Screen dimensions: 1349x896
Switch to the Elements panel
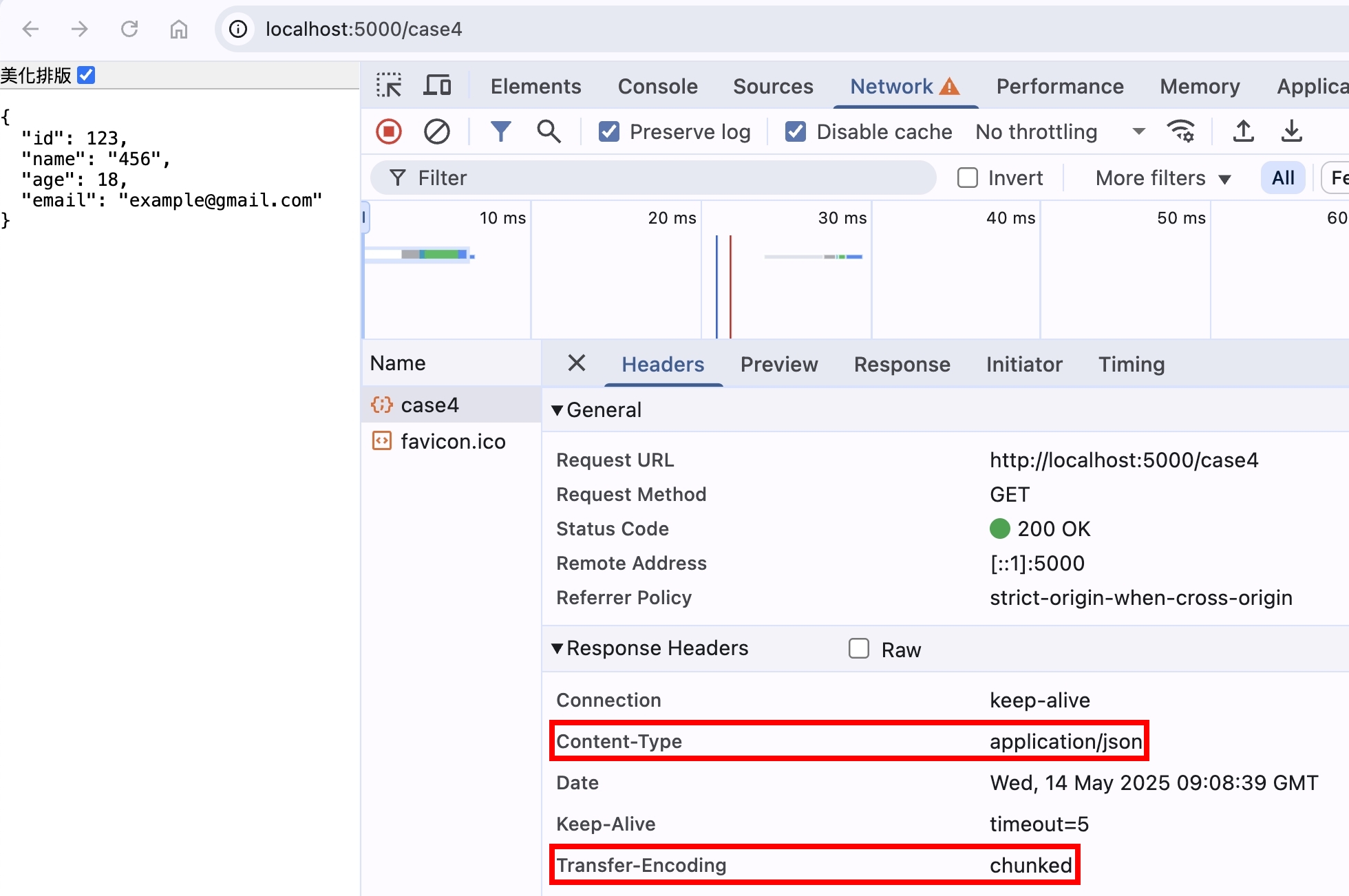click(x=535, y=87)
